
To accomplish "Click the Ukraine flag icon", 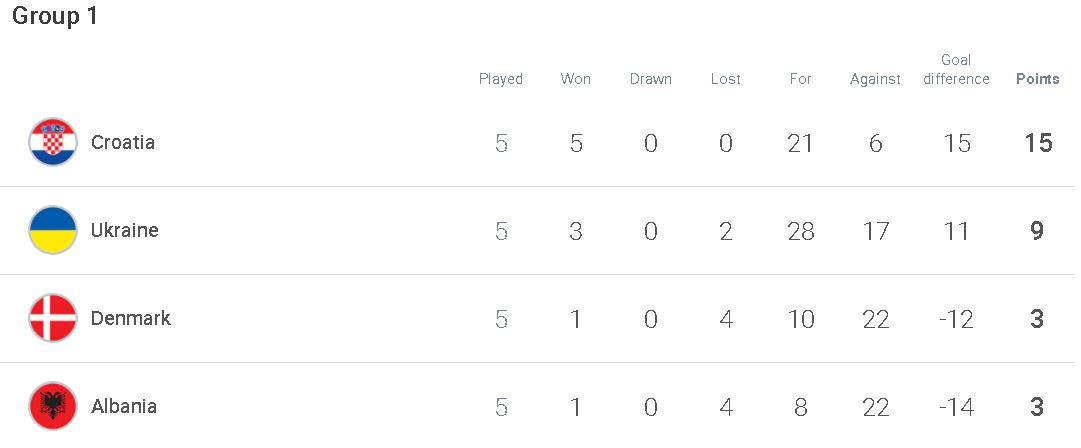I will pyautogui.click(x=53, y=230).
